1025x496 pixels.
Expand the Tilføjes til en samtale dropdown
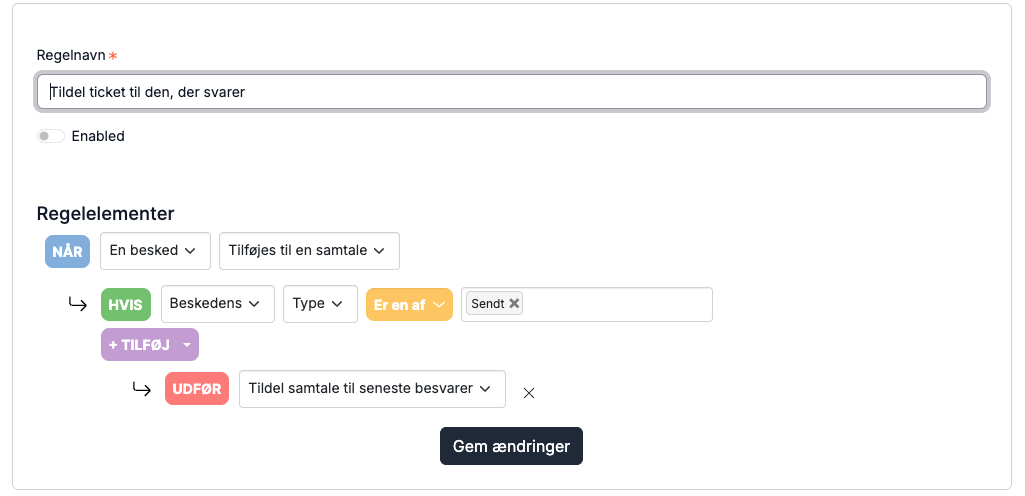tap(309, 251)
